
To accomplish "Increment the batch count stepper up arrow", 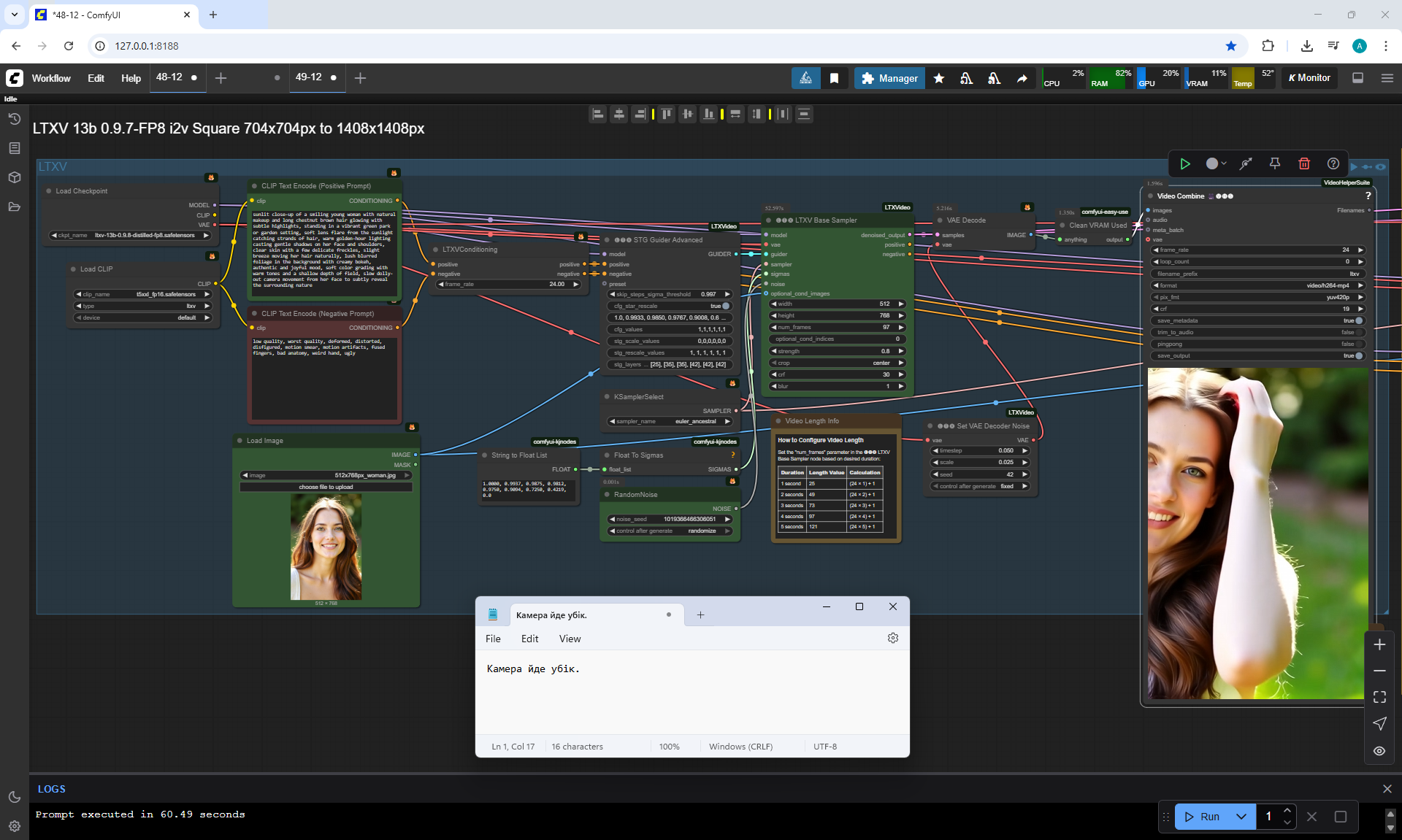I will (1287, 811).
